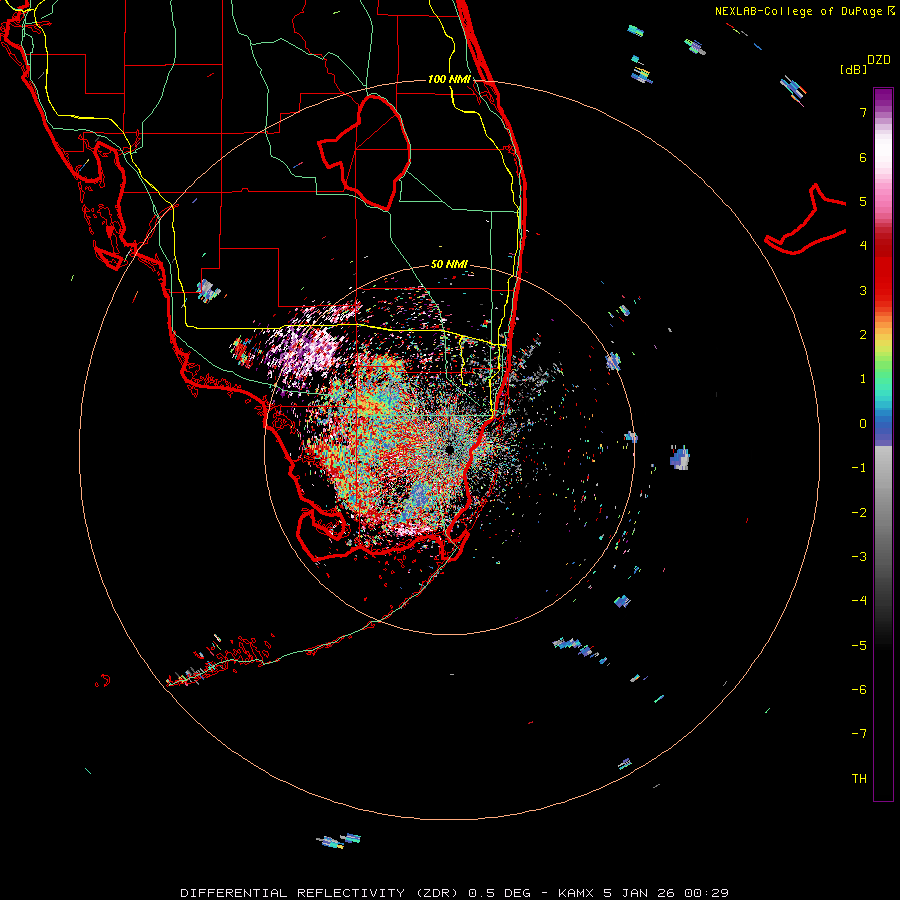This screenshot has width=900, height=900.
Task: Click the TH threshold label on the scale
Action: 859,779
